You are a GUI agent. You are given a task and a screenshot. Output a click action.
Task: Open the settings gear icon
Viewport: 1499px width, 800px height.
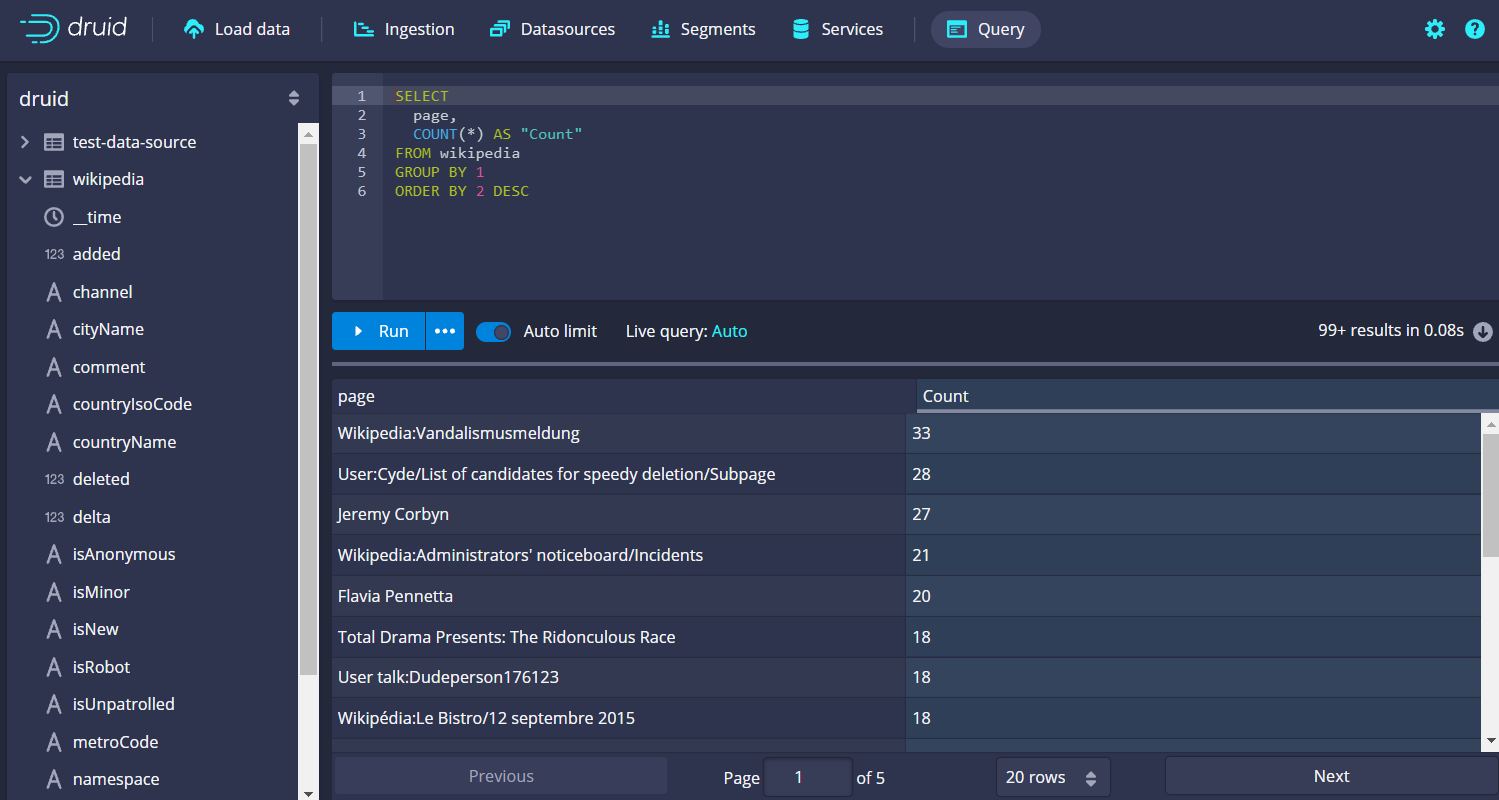coord(1435,29)
